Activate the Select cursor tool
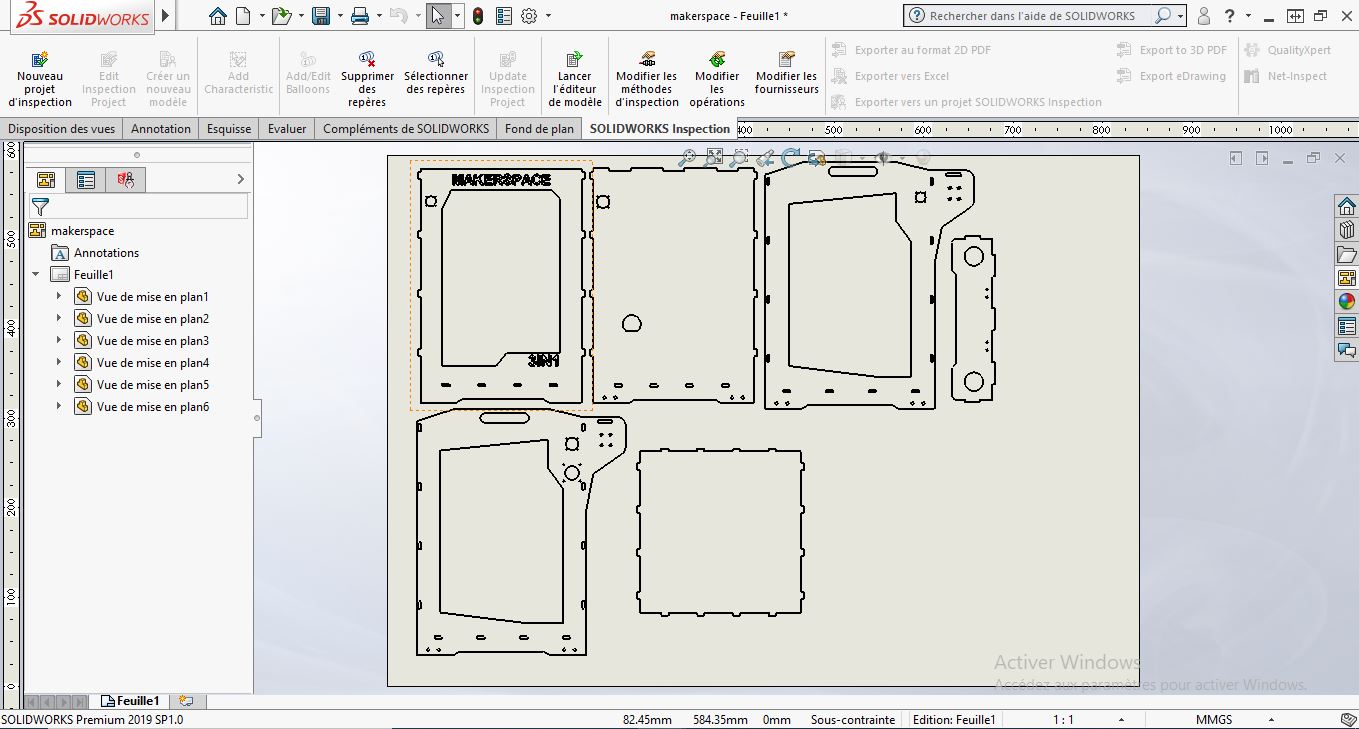Image resolution: width=1359 pixels, height=729 pixels. [437, 16]
